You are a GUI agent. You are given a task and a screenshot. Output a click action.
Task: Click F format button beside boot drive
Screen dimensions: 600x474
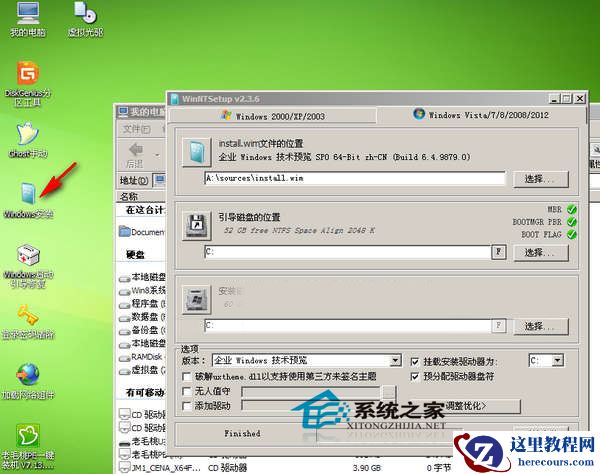pos(499,252)
